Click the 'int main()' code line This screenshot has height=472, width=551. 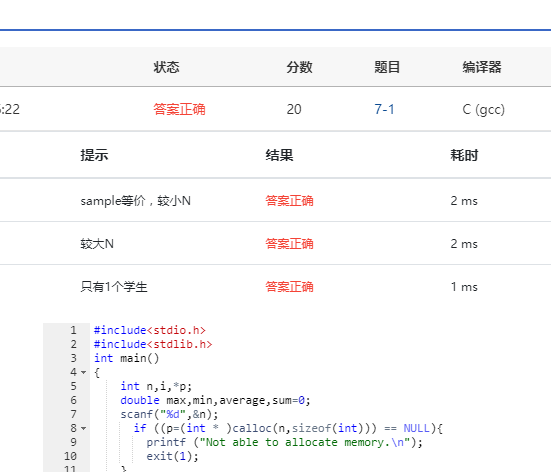(127, 358)
